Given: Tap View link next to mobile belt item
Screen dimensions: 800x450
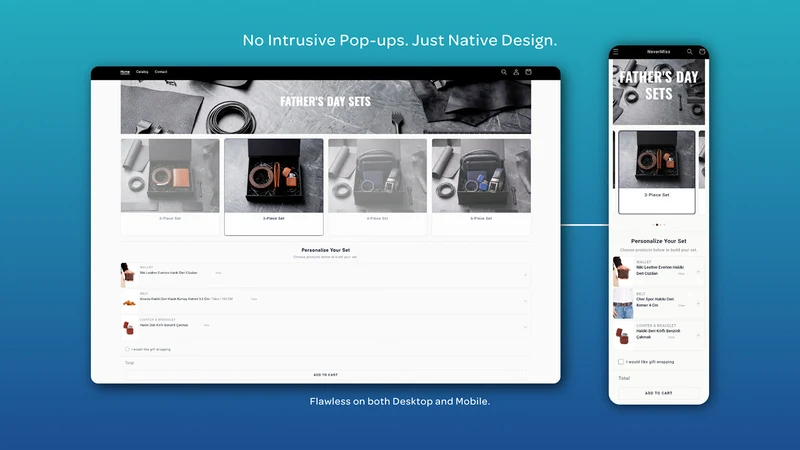Looking at the screenshot, I should 682,306.
